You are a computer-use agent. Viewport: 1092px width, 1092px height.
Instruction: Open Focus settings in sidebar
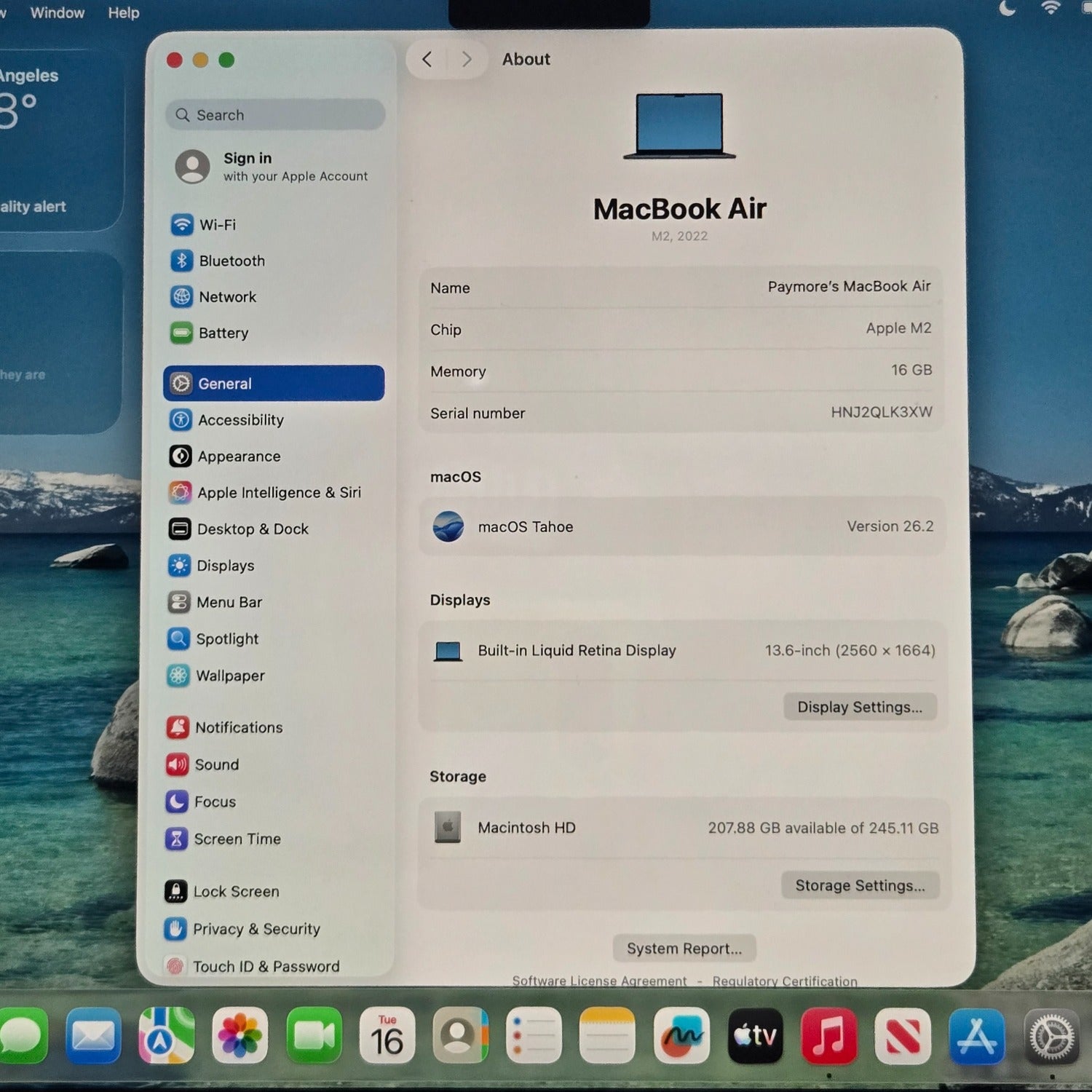pyautogui.click(x=214, y=802)
